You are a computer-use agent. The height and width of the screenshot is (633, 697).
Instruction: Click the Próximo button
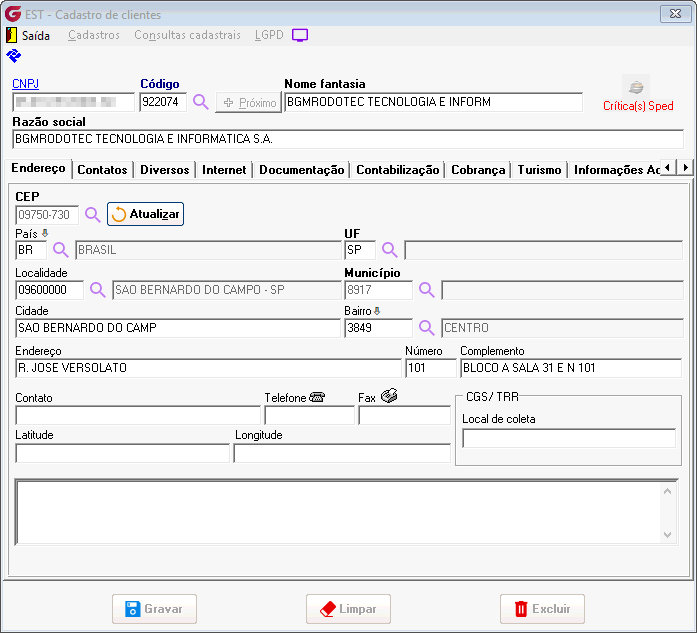[x=249, y=103]
